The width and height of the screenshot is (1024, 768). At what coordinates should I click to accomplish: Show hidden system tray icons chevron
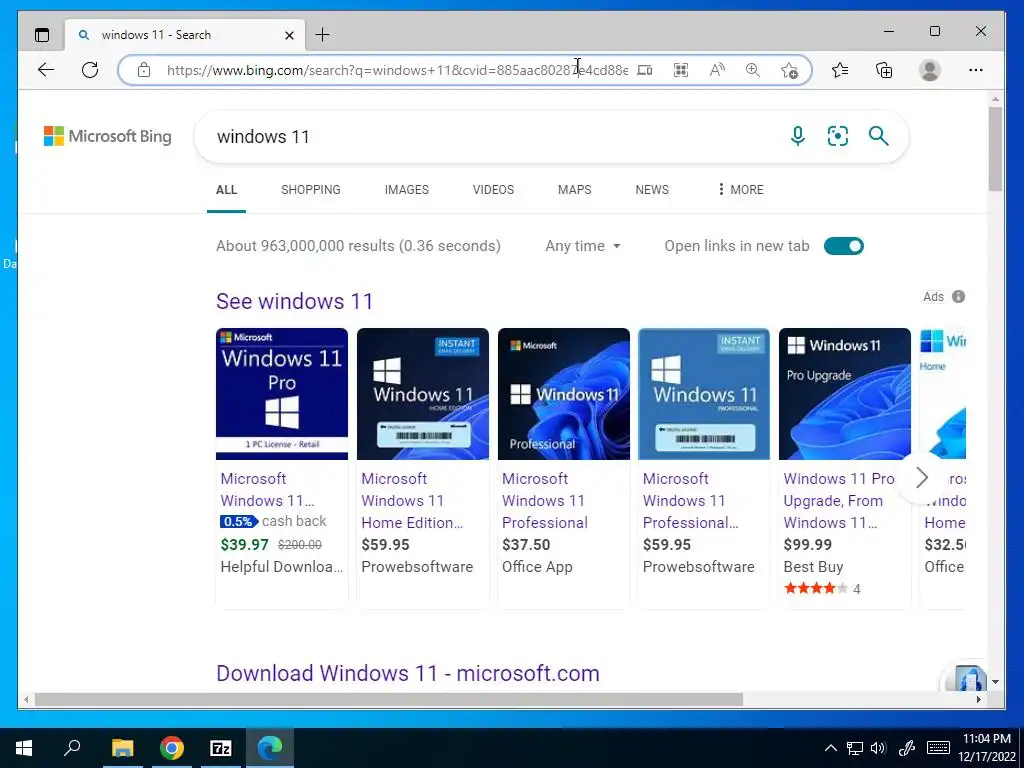830,748
